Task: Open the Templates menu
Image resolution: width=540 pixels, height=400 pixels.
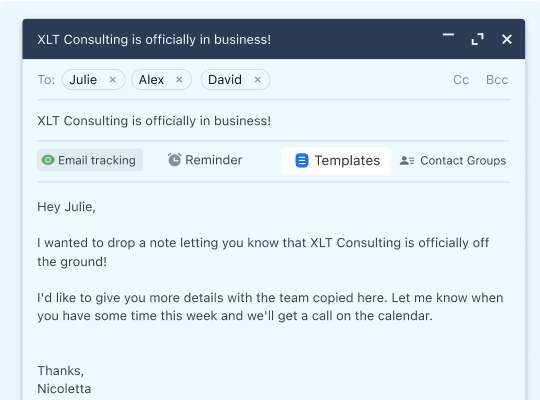Action: click(x=336, y=161)
